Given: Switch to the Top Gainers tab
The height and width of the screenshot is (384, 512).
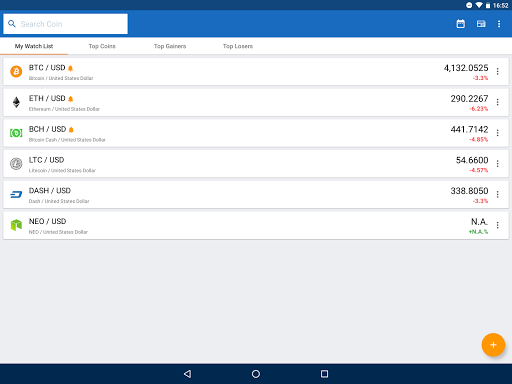Looking at the screenshot, I should coord(170,46).
